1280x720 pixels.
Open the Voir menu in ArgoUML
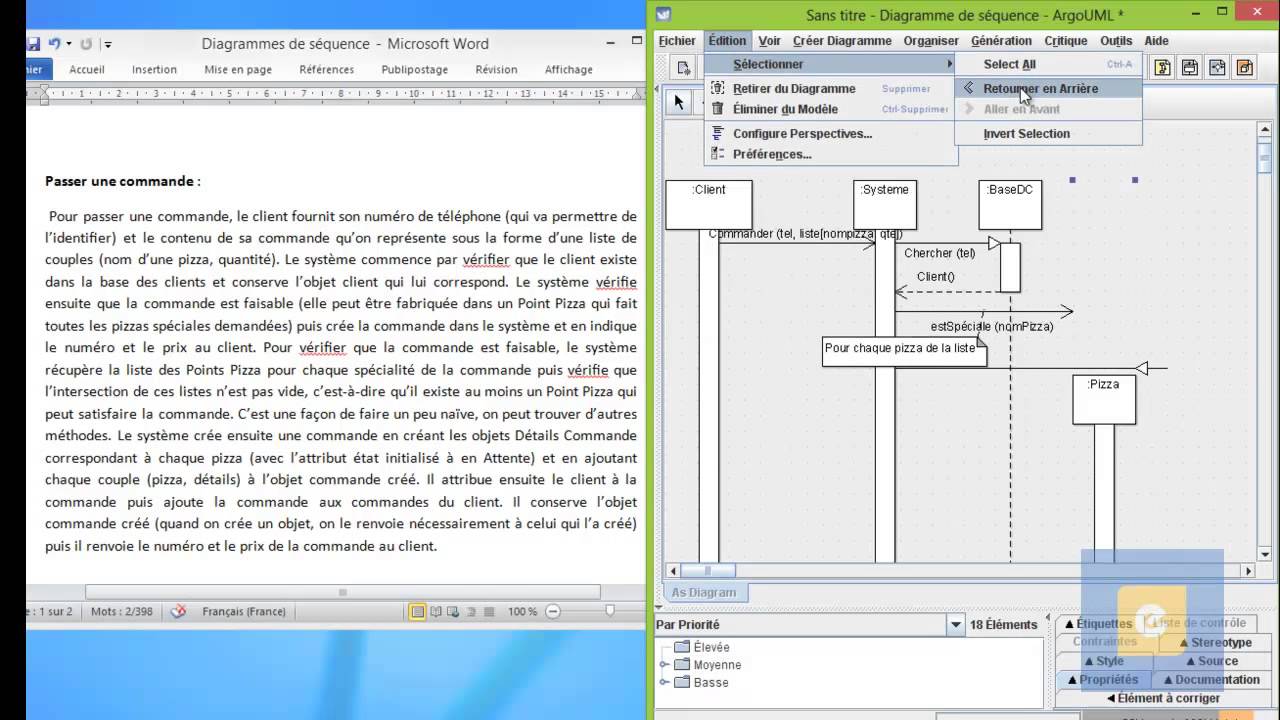769,41
